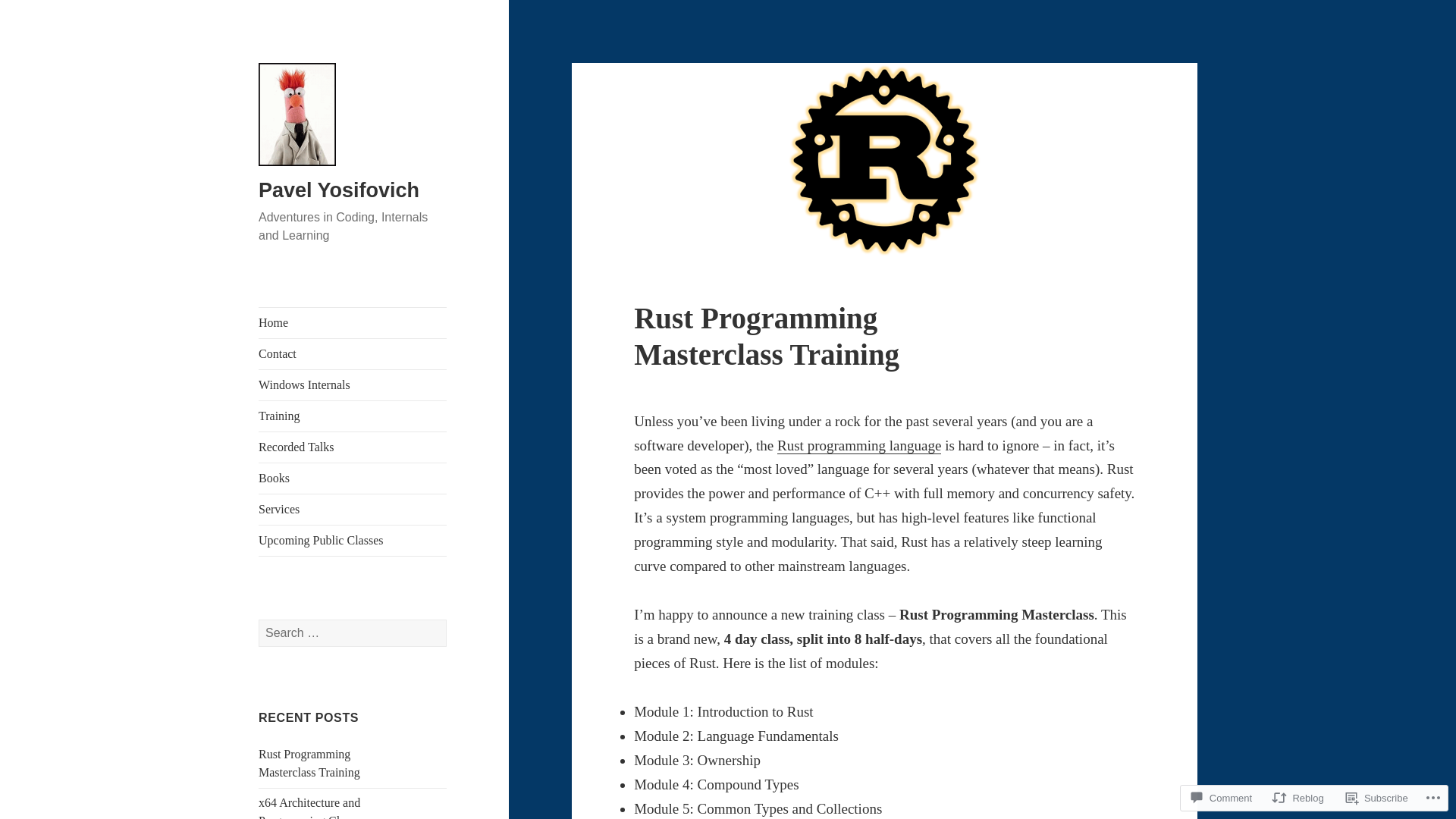Open Rust Programming Masterclass Training post
Viewport: 1456px width, 819px height.
click(308, 763)
